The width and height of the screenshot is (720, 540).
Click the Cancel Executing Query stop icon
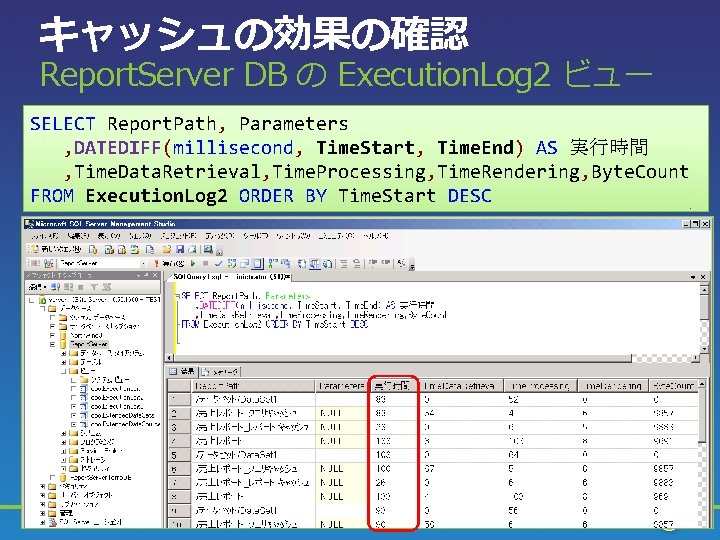[205, 264]
